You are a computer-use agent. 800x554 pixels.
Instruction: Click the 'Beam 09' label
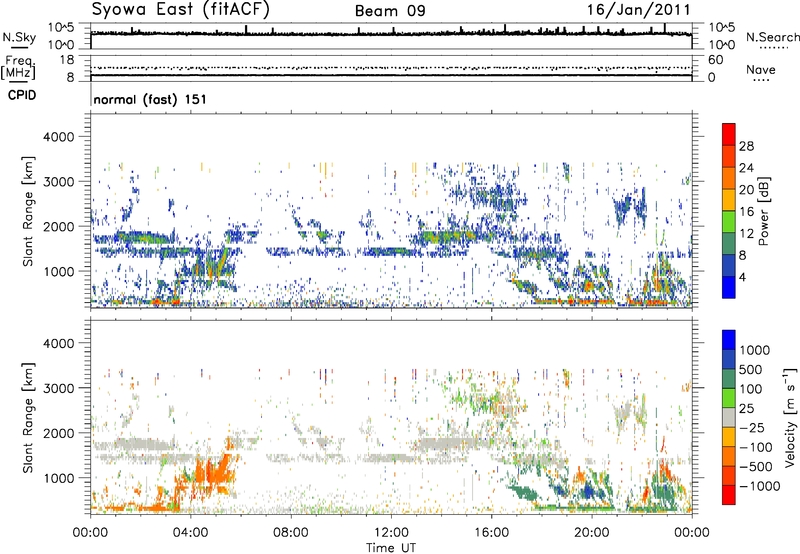pos(390,11)
